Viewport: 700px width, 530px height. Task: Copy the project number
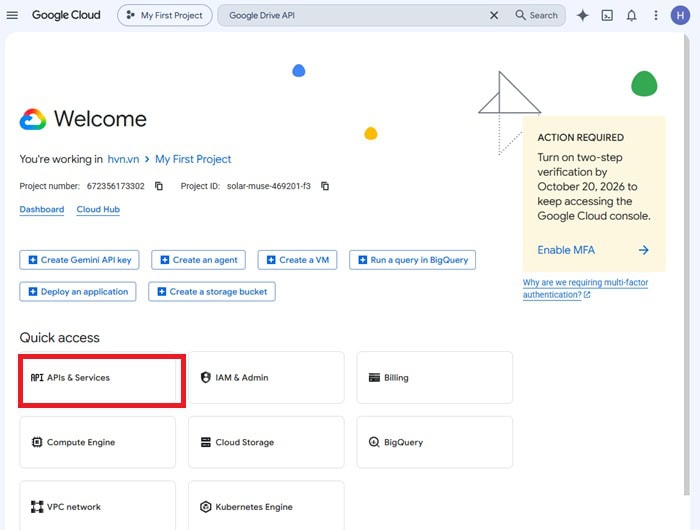pyautogui.click(x=159, y=186)
